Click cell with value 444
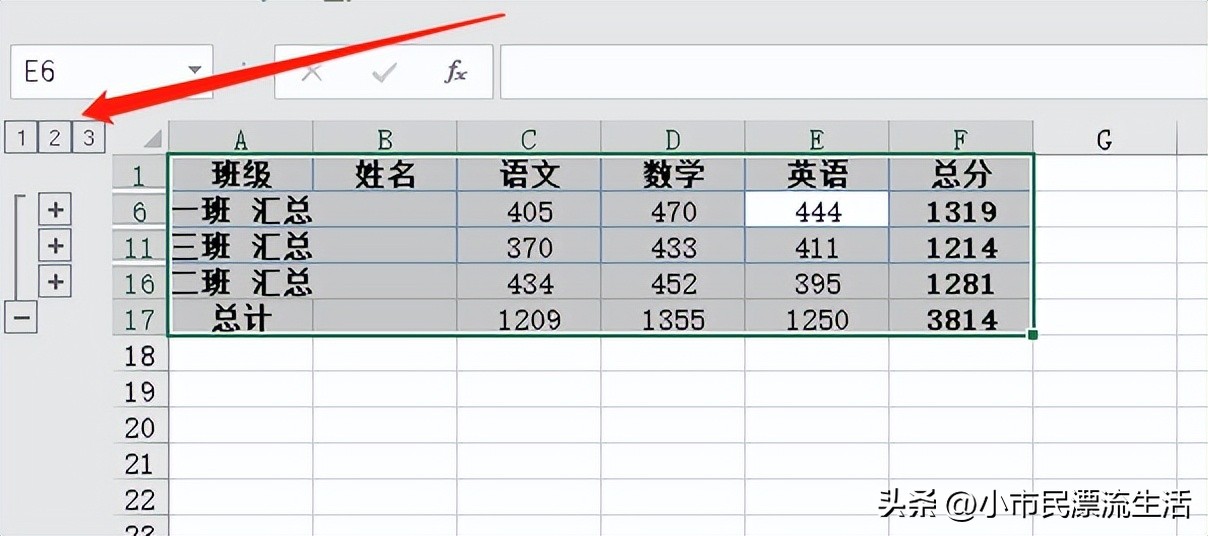 pyautogui.click(x=817, y=211)
